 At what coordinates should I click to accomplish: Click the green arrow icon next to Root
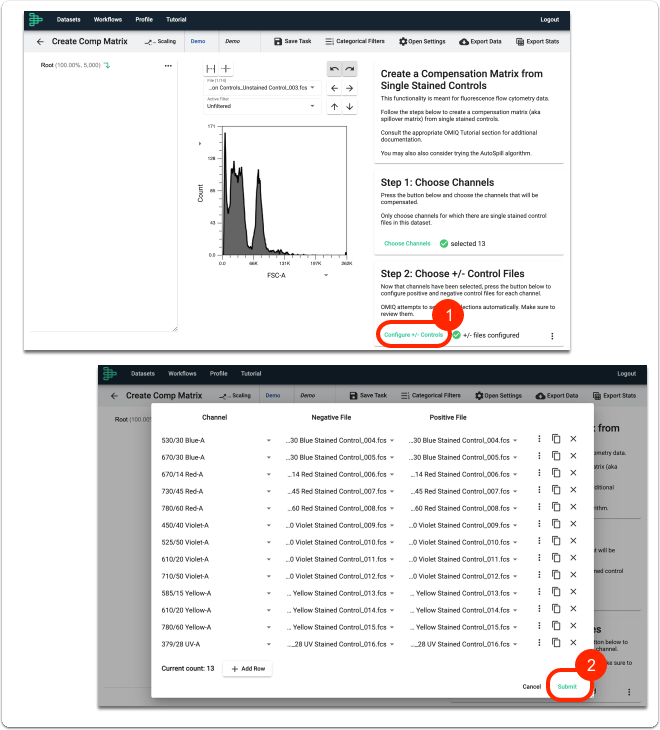point(107,66)
